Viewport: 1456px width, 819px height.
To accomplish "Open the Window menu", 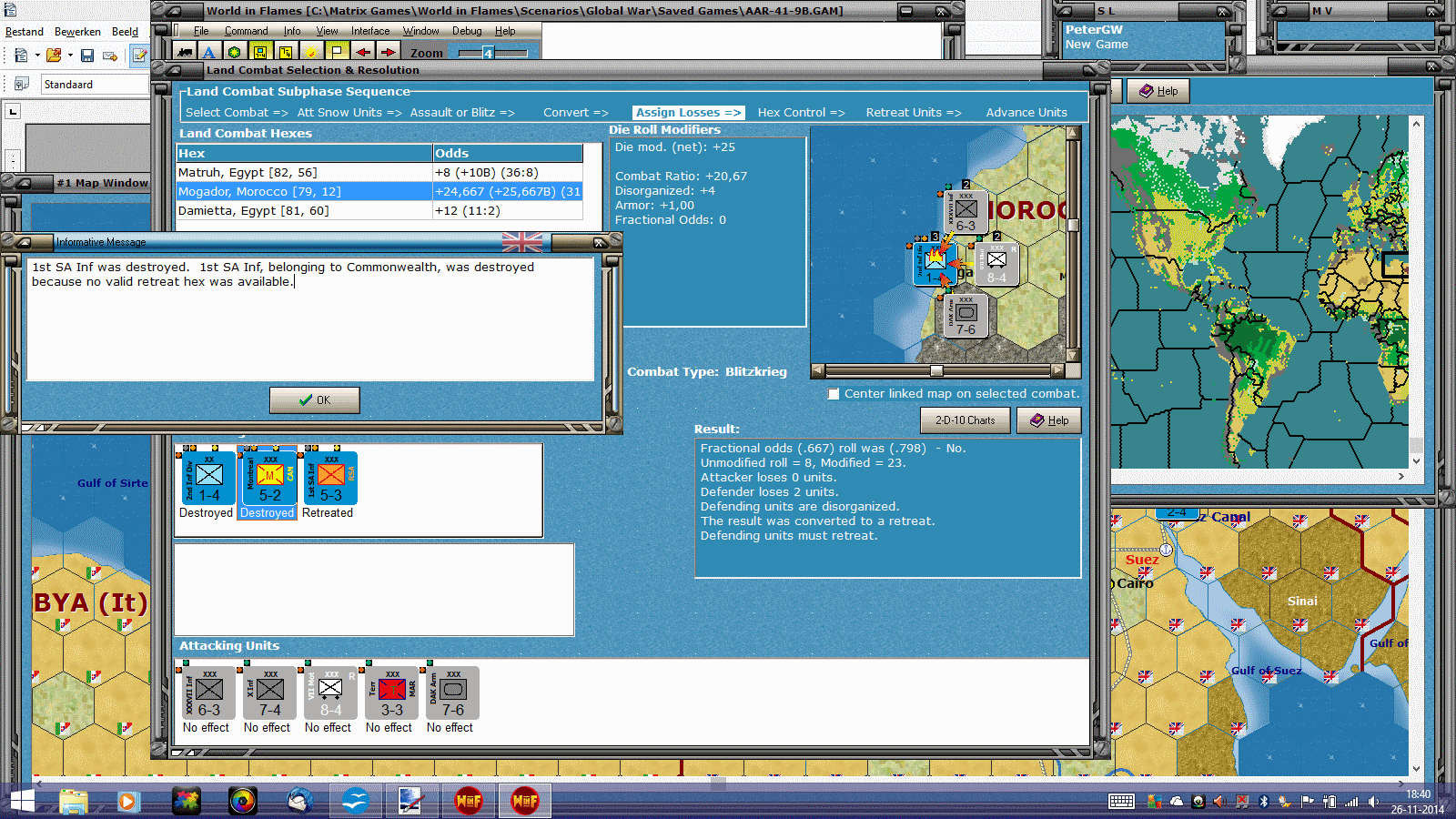I will point(420,31).
